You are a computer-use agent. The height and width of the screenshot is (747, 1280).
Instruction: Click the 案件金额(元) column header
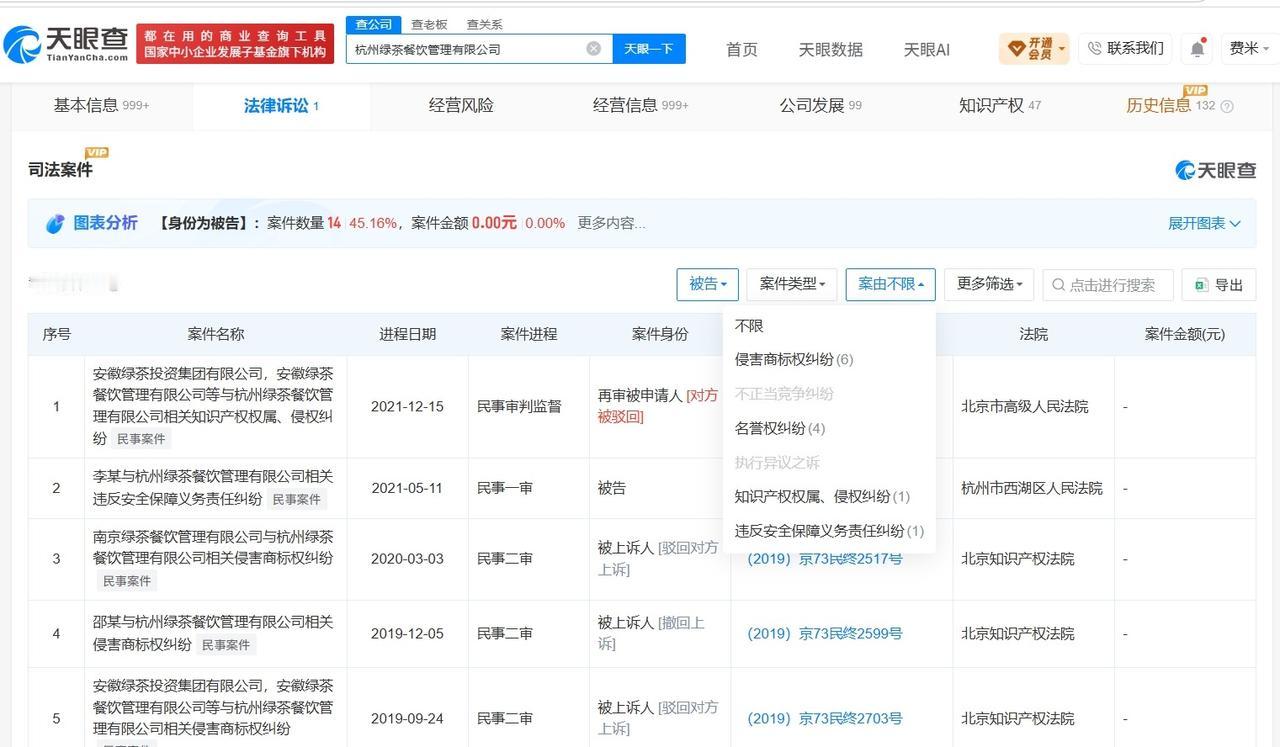click(x=1185, y=334)
